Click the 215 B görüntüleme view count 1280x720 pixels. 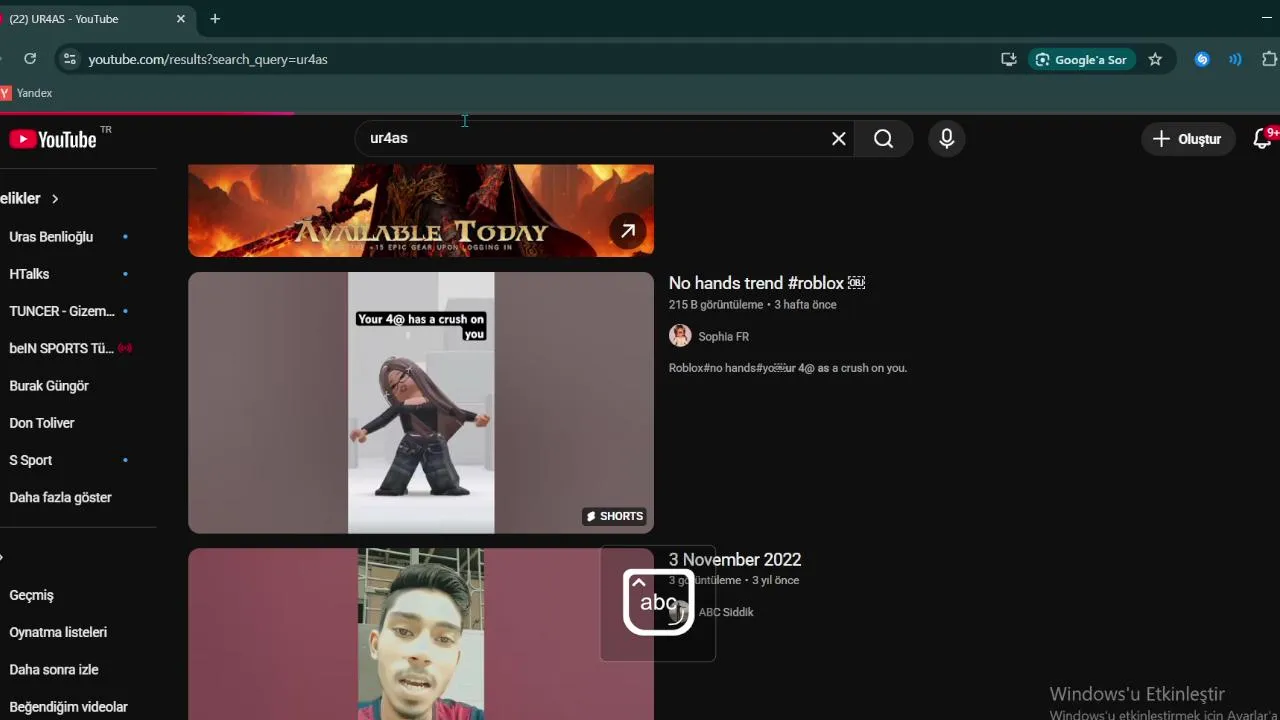[716, 305]
